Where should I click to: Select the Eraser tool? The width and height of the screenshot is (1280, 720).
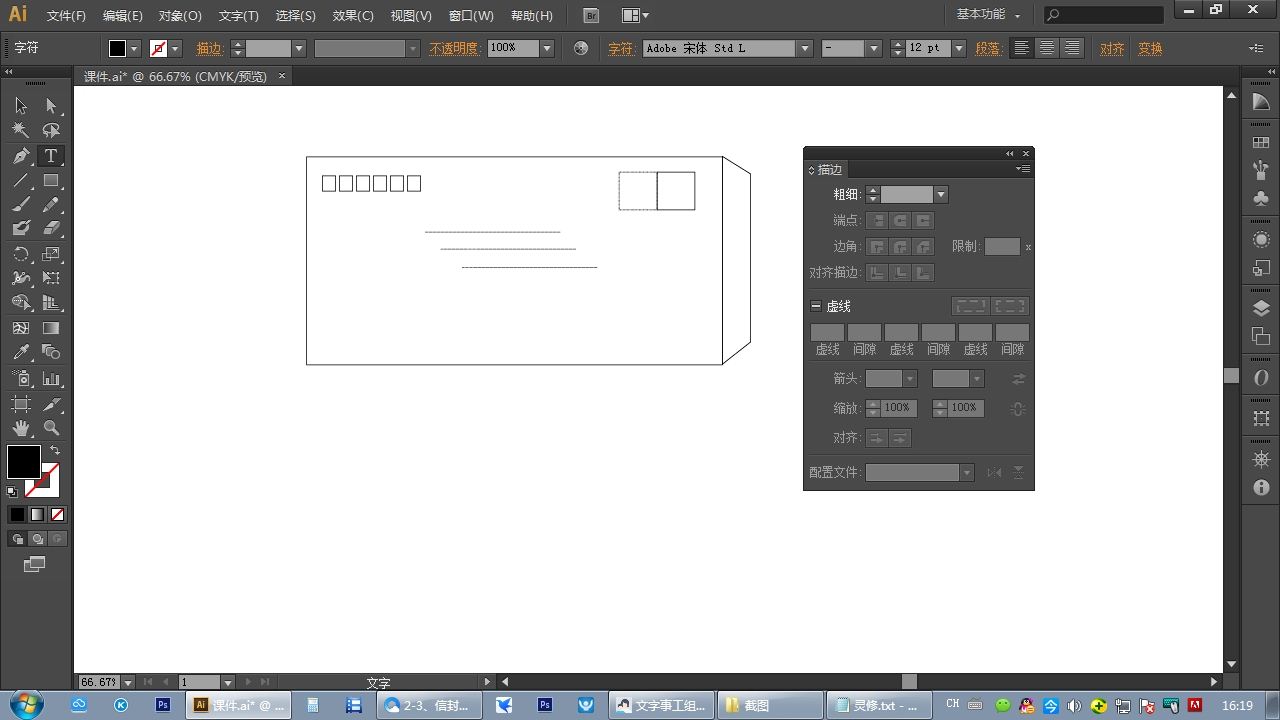tap(51, 229)
